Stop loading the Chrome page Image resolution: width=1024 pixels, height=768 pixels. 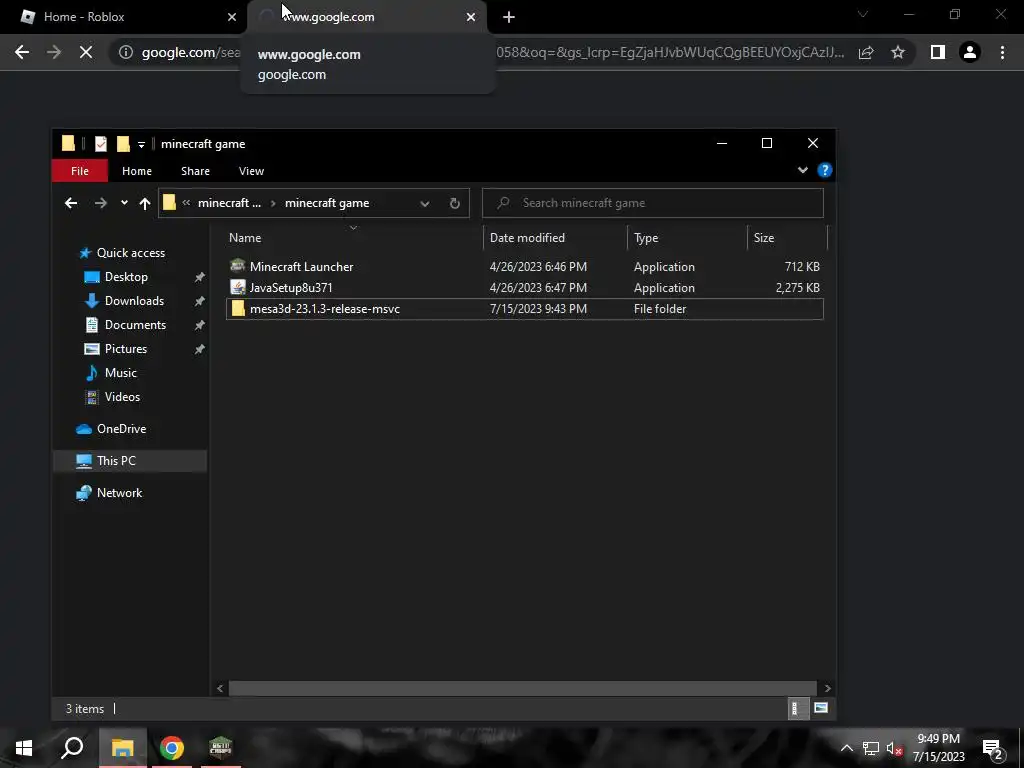click(x=86, y=52)
